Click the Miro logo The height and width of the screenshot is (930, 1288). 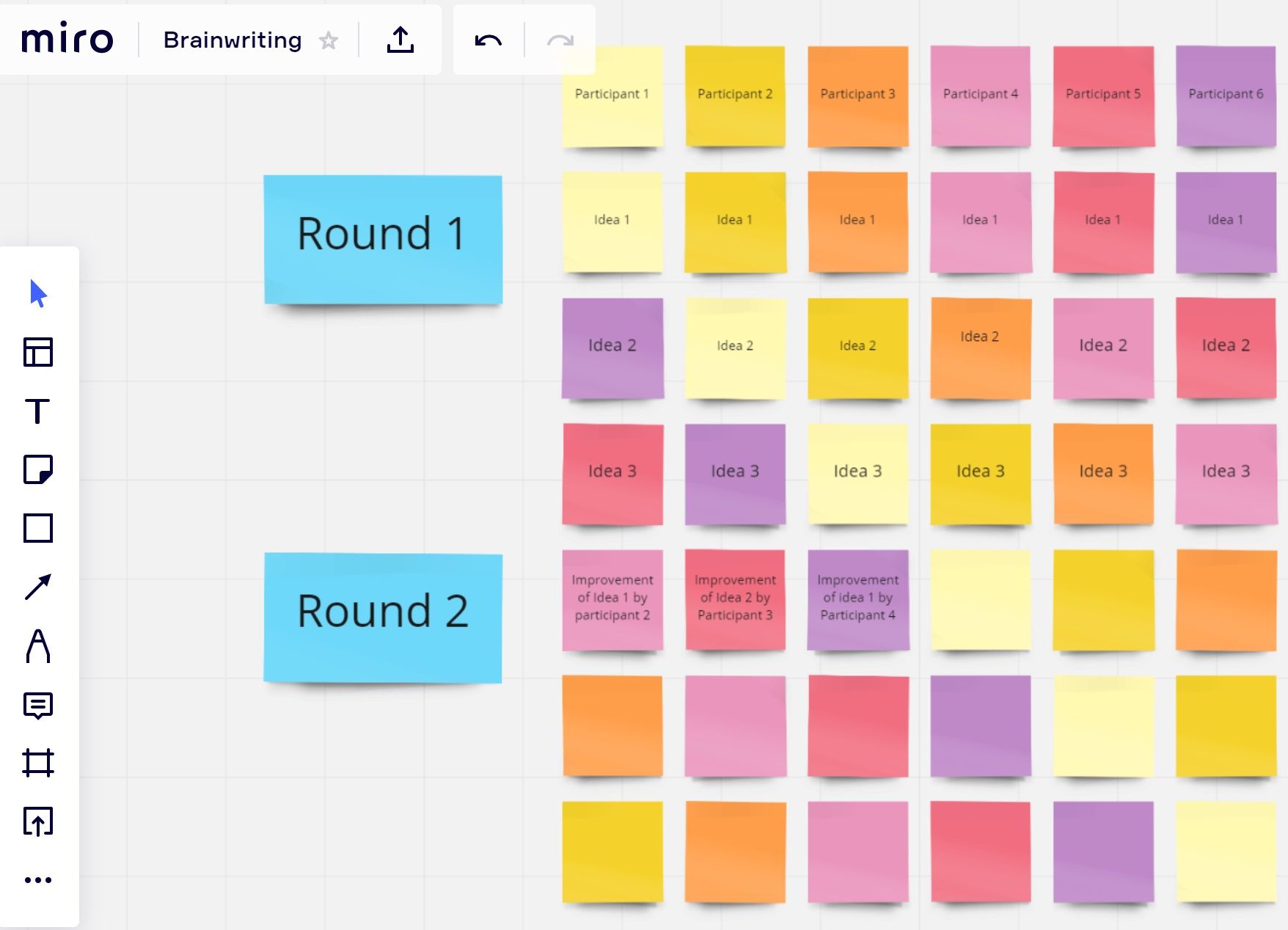click(x=67, y=38)
